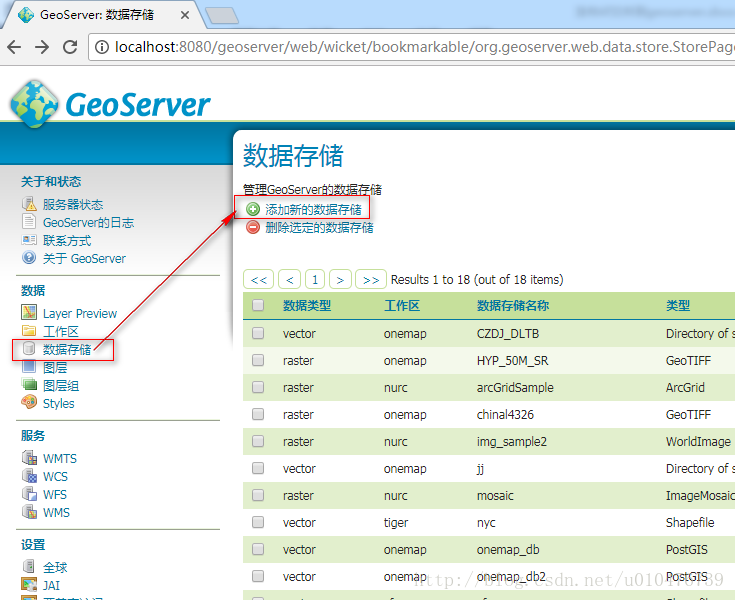Check the img_sample2 store checkbox
735x600 pixels.
[x=258, y=441]
